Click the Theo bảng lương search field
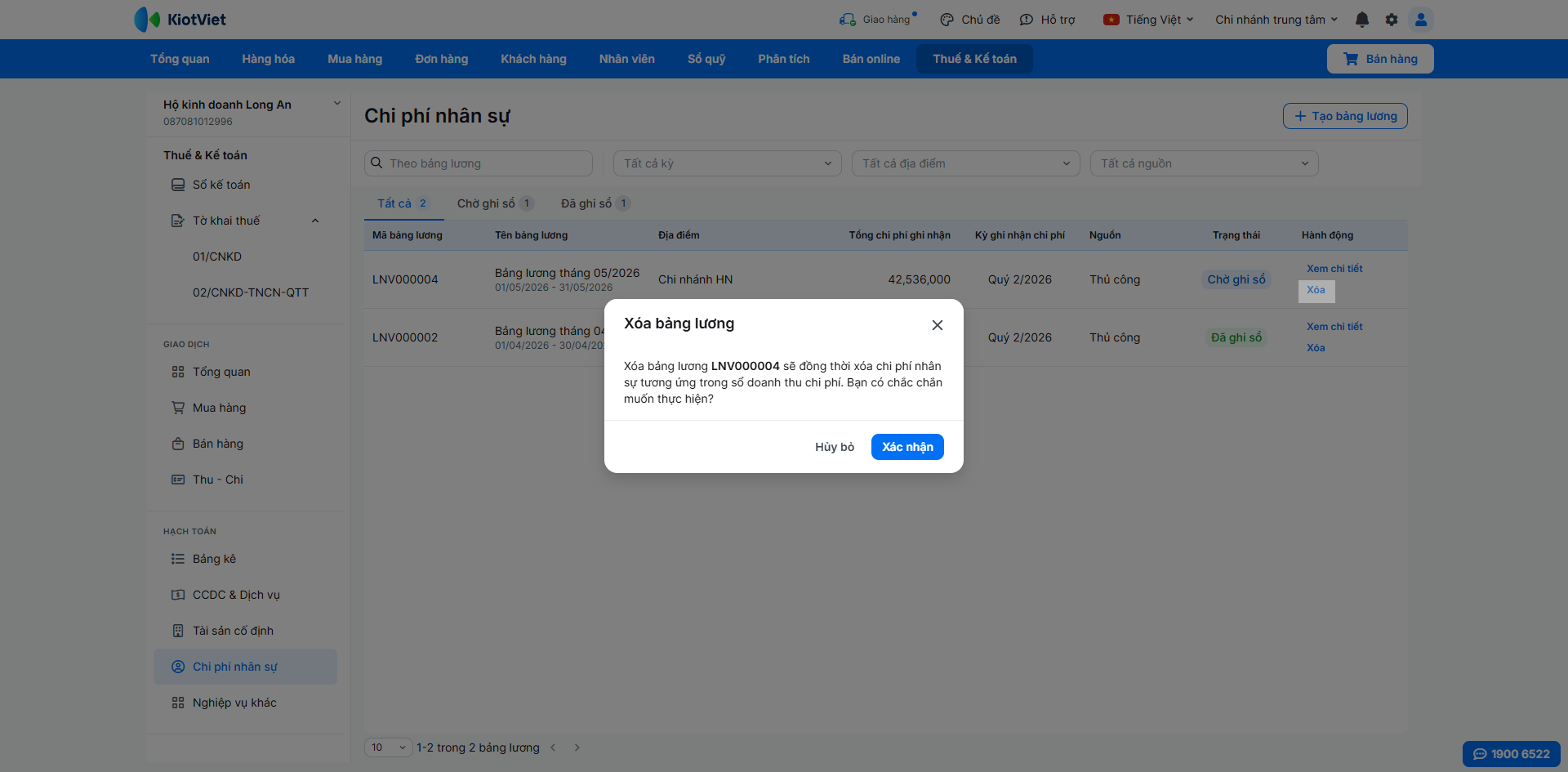1568x772 pixels. pyautogui.click(x=479, y=163)
